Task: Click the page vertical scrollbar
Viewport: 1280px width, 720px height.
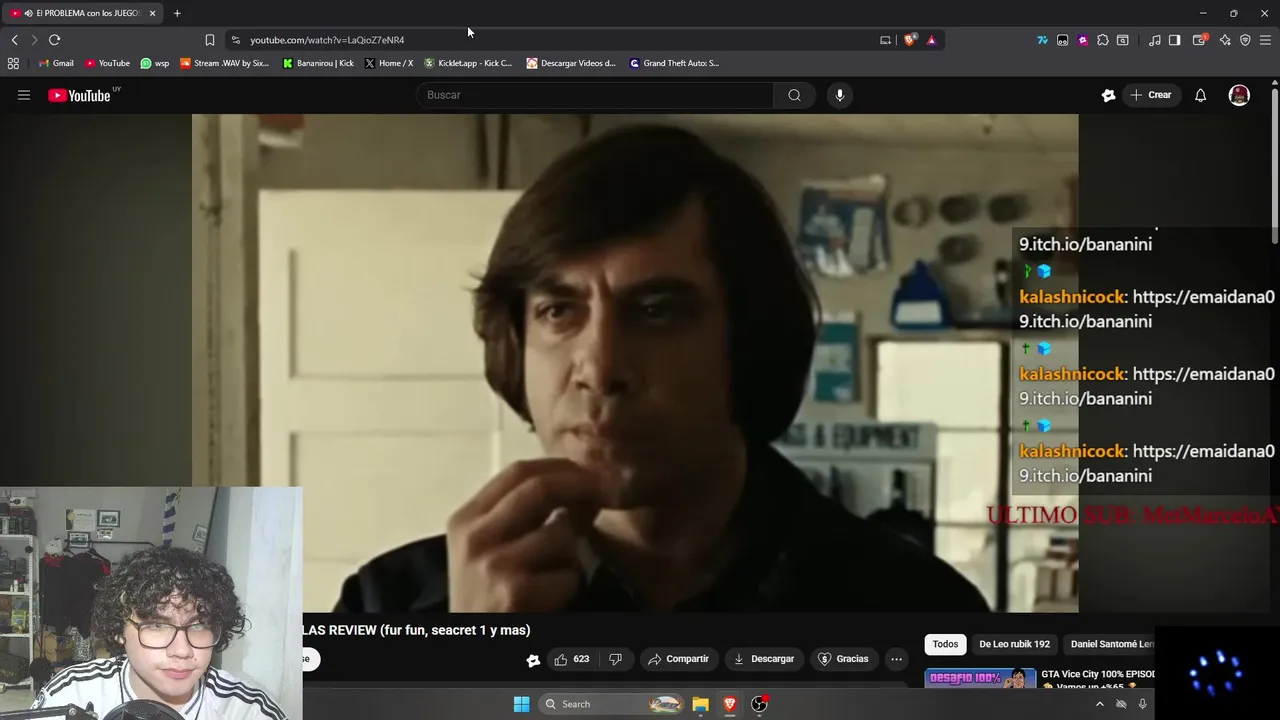Action: tap(1274, 165)
